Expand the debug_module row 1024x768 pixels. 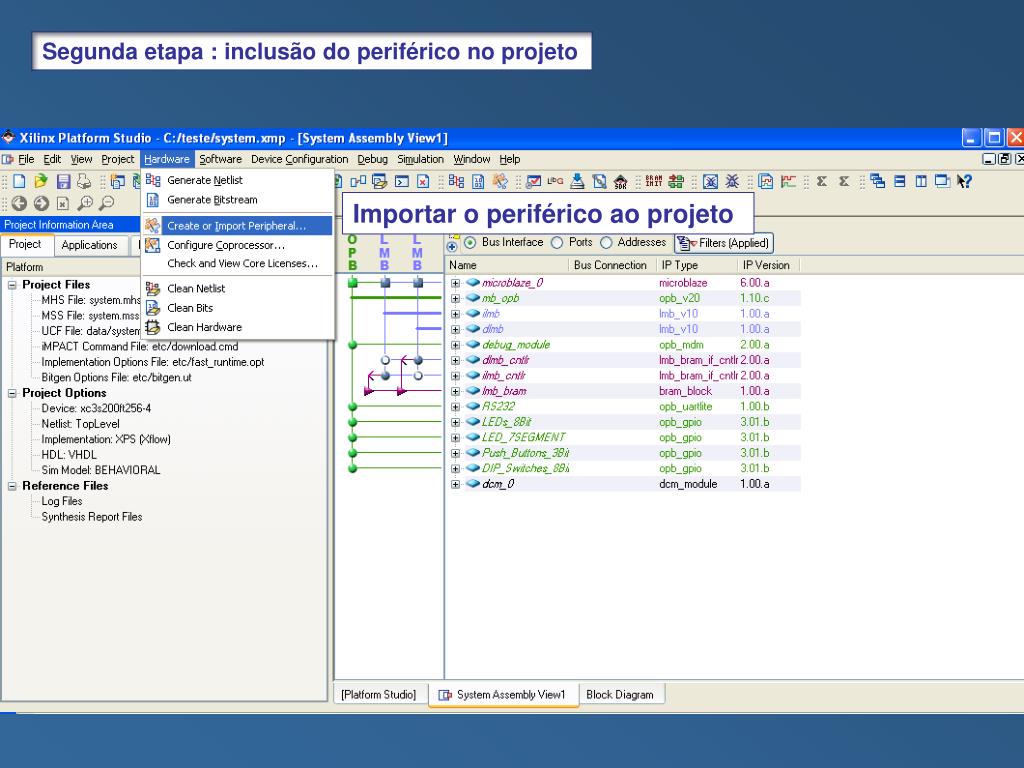(455, 345)
